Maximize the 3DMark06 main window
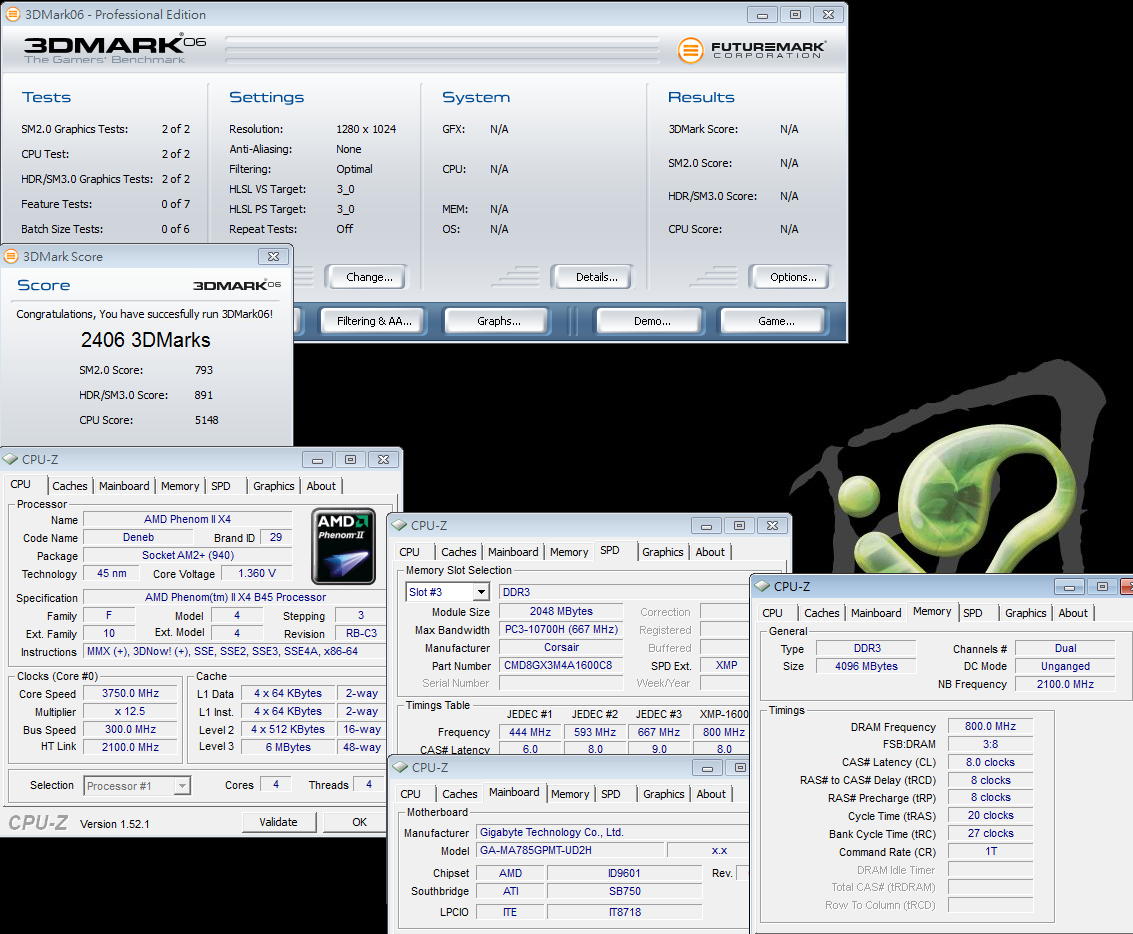The height and width of the screenshot is (934, 1133). click(x=796, y=14)
